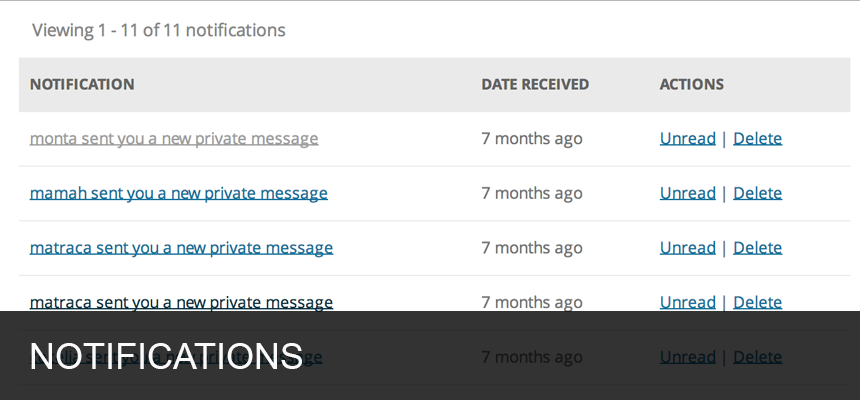
Task: Click '7 months ago' in monta's row
Action: coord(531,139)
